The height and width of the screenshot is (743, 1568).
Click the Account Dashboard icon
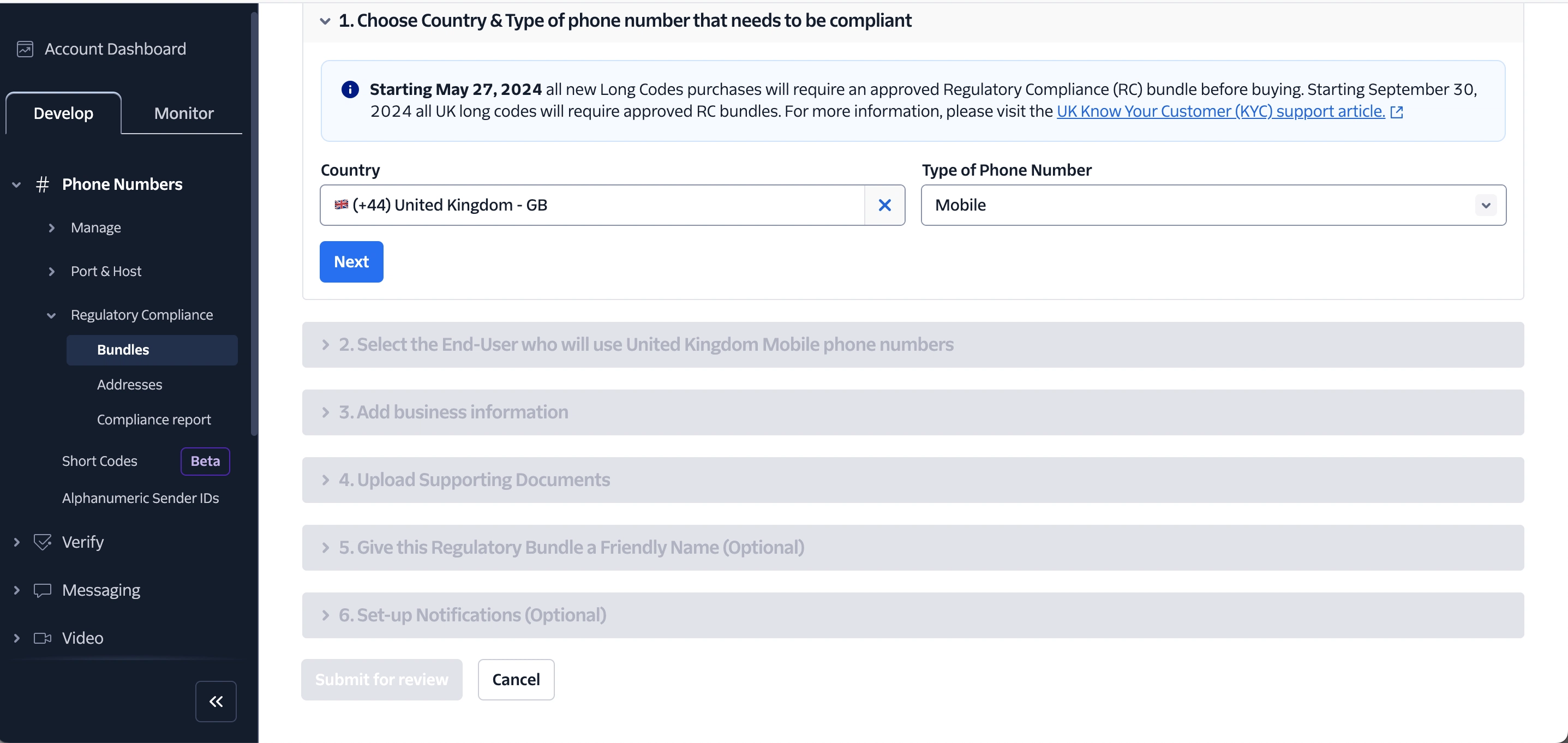click(x=25, y=49)
